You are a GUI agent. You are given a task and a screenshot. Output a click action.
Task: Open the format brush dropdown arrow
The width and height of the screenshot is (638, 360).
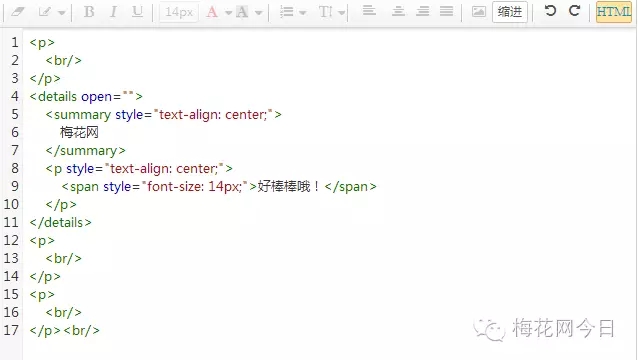pyautogui.click(x=61, y=13)
